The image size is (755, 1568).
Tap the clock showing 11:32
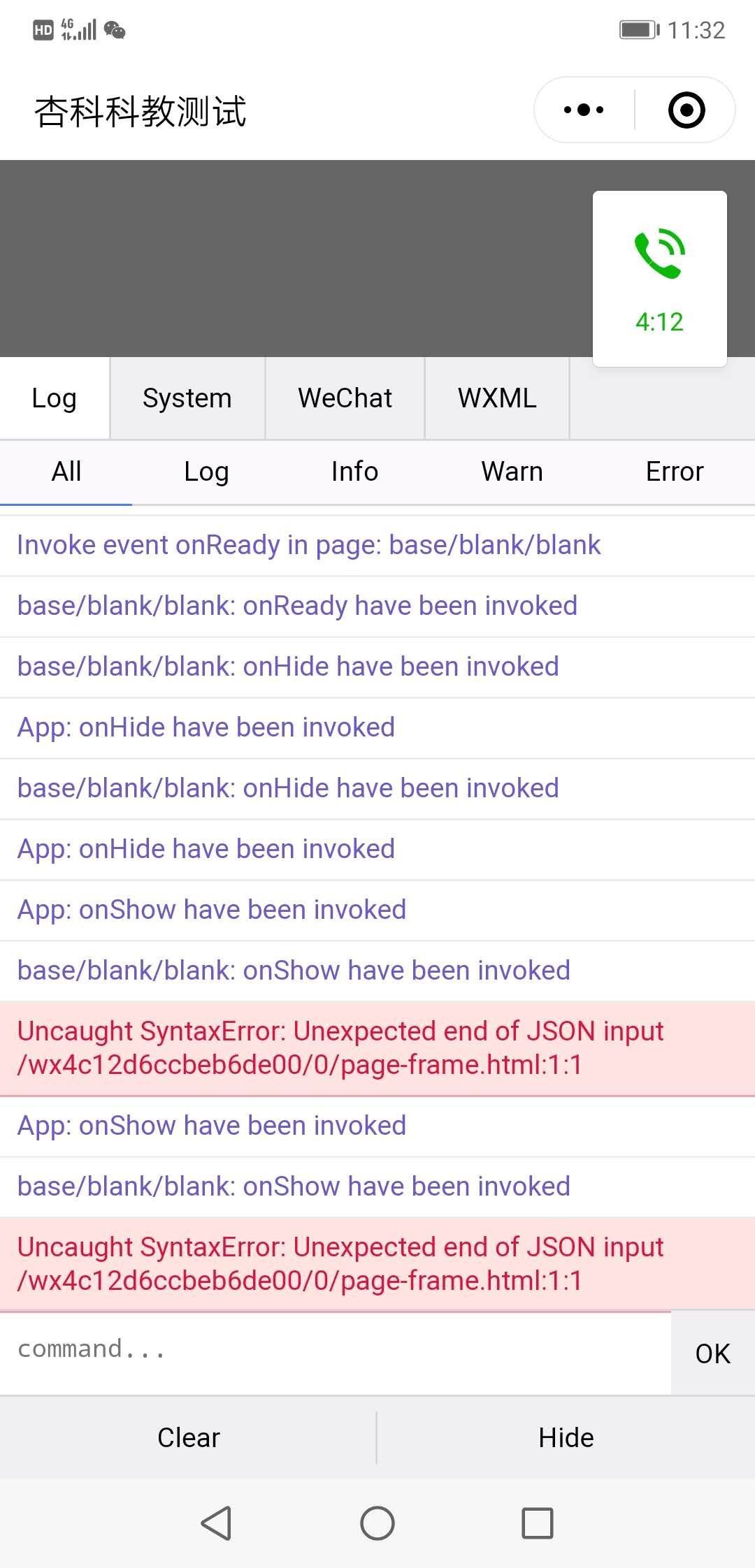pyautogui.click(x=696, y=30)
